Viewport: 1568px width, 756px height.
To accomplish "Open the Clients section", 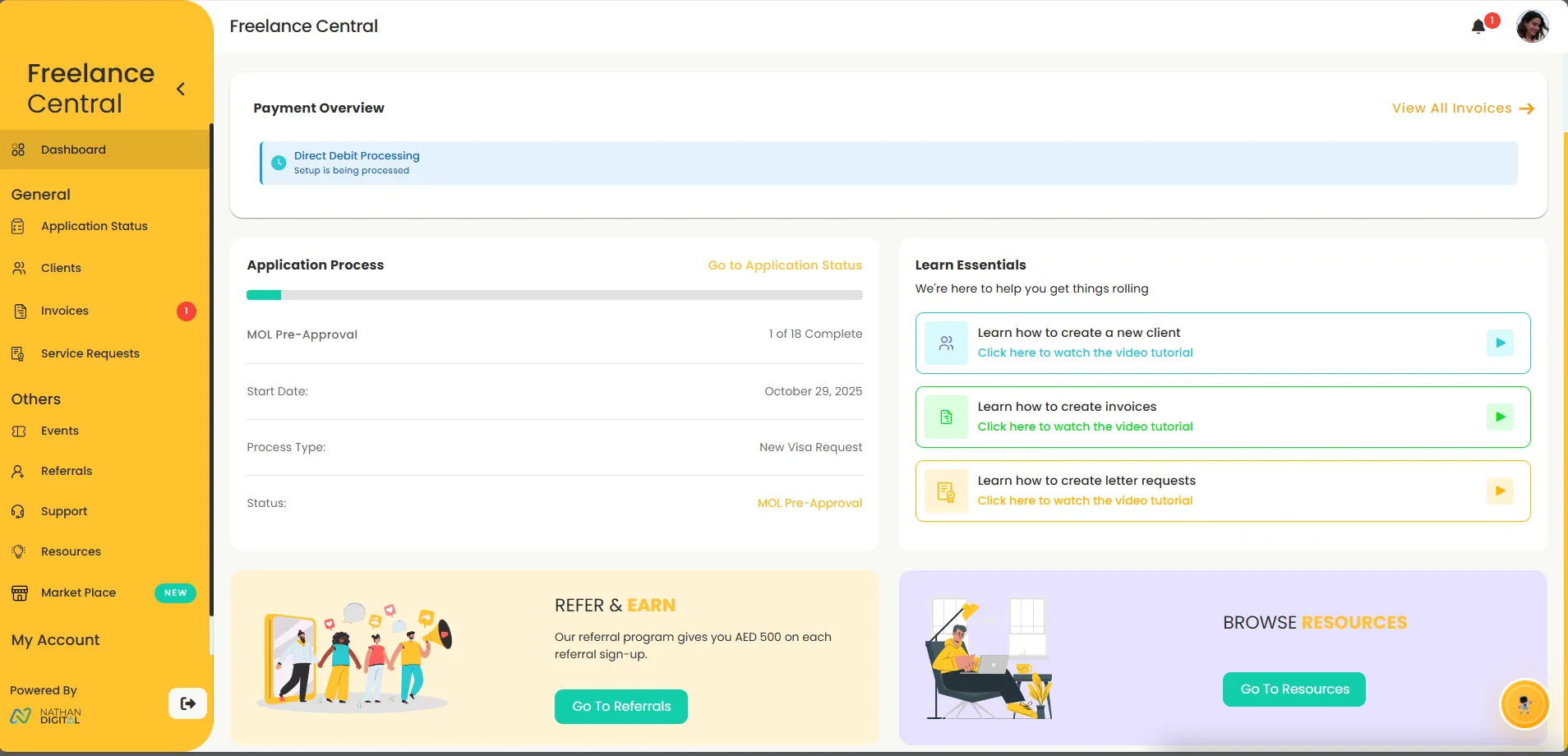I will point(60,268).
